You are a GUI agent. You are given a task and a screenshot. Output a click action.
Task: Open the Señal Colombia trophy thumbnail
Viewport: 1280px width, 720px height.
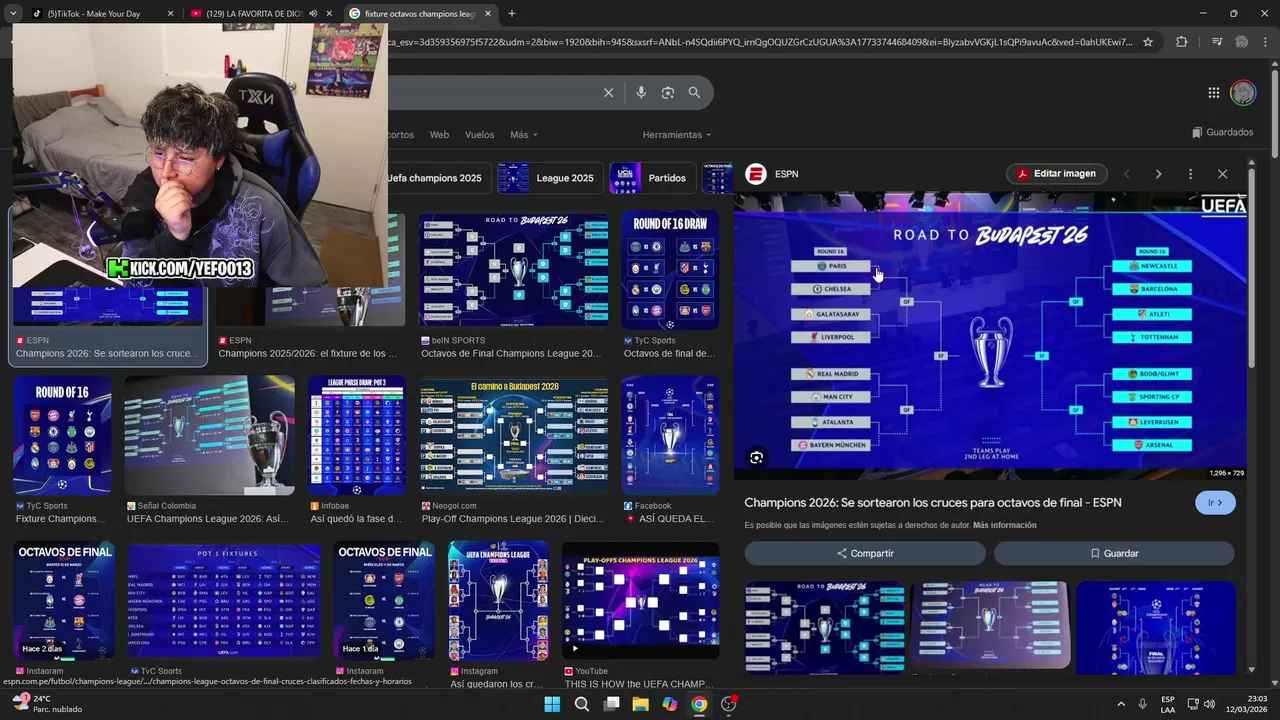[x=210, y=436]
